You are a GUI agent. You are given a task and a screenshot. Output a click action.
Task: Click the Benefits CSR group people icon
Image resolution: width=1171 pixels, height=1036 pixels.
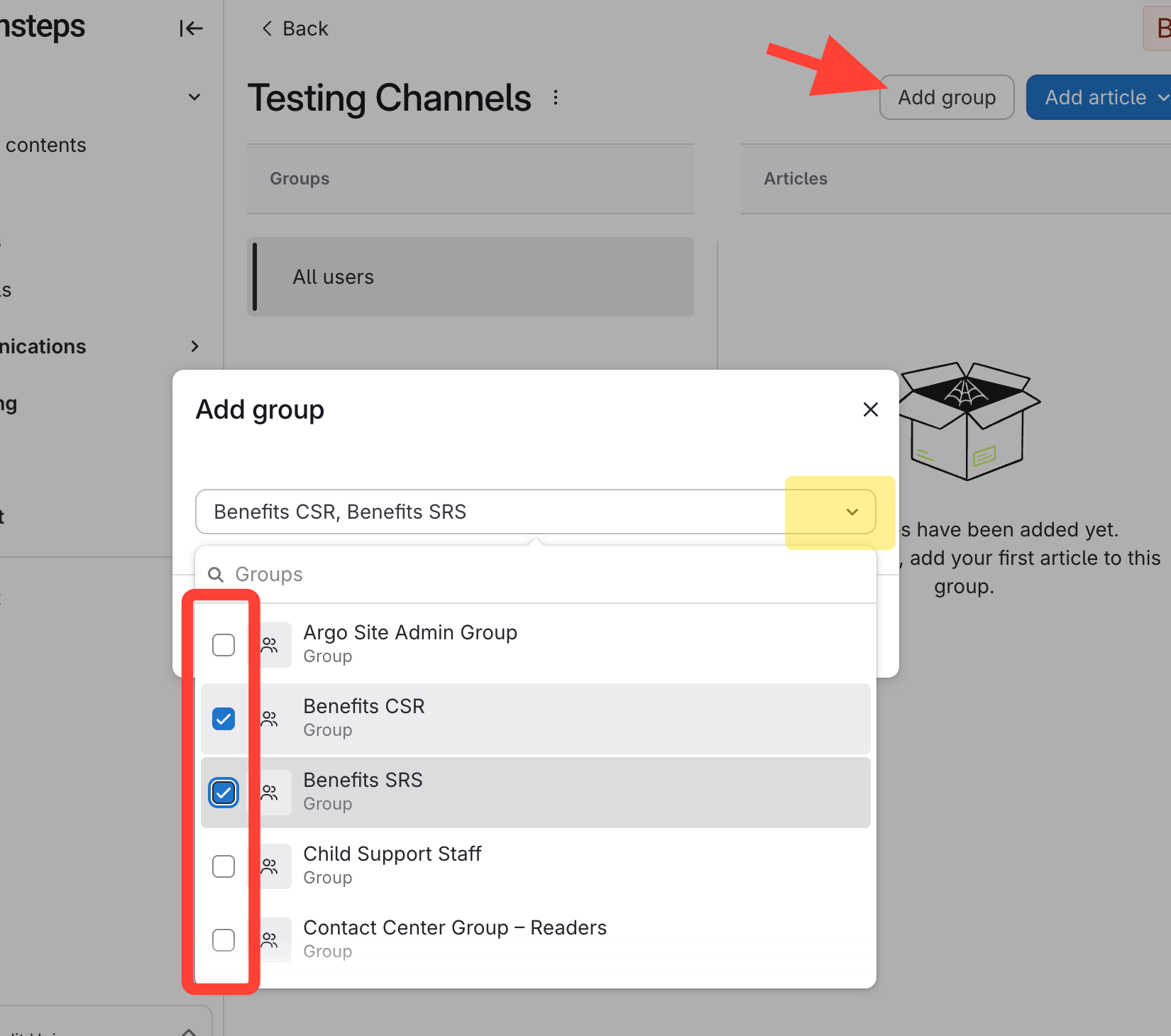pyautogui.click(x=270, y=719)
